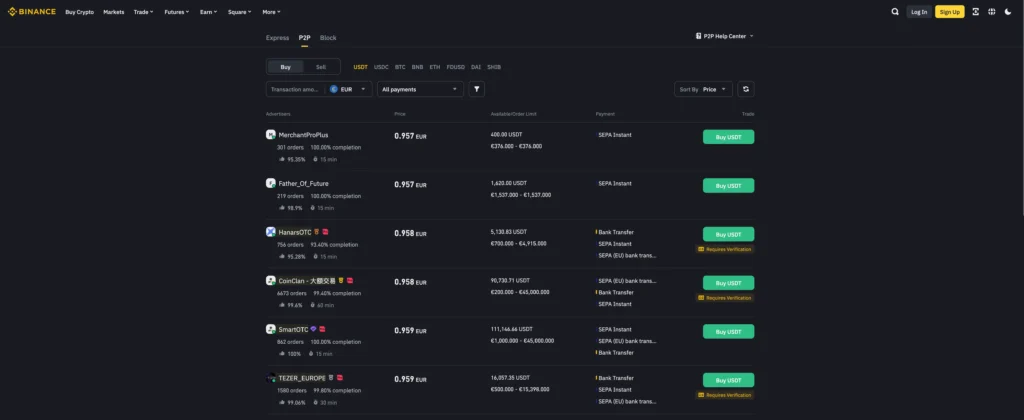
Task: Buy USDT from CoinClan
Action: pyautogui.click(x=728, y=283)
